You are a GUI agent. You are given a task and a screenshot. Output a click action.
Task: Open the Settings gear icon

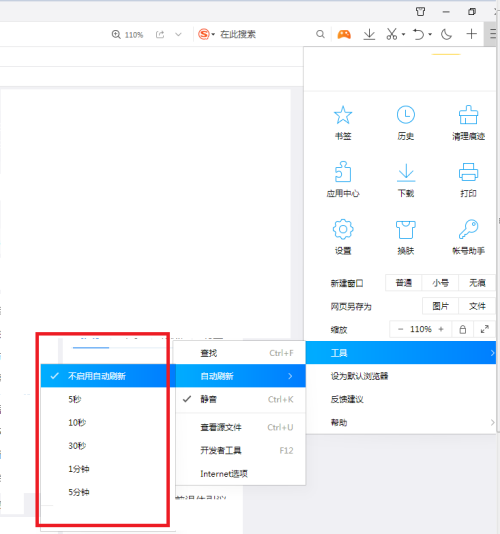pos(343,229)
